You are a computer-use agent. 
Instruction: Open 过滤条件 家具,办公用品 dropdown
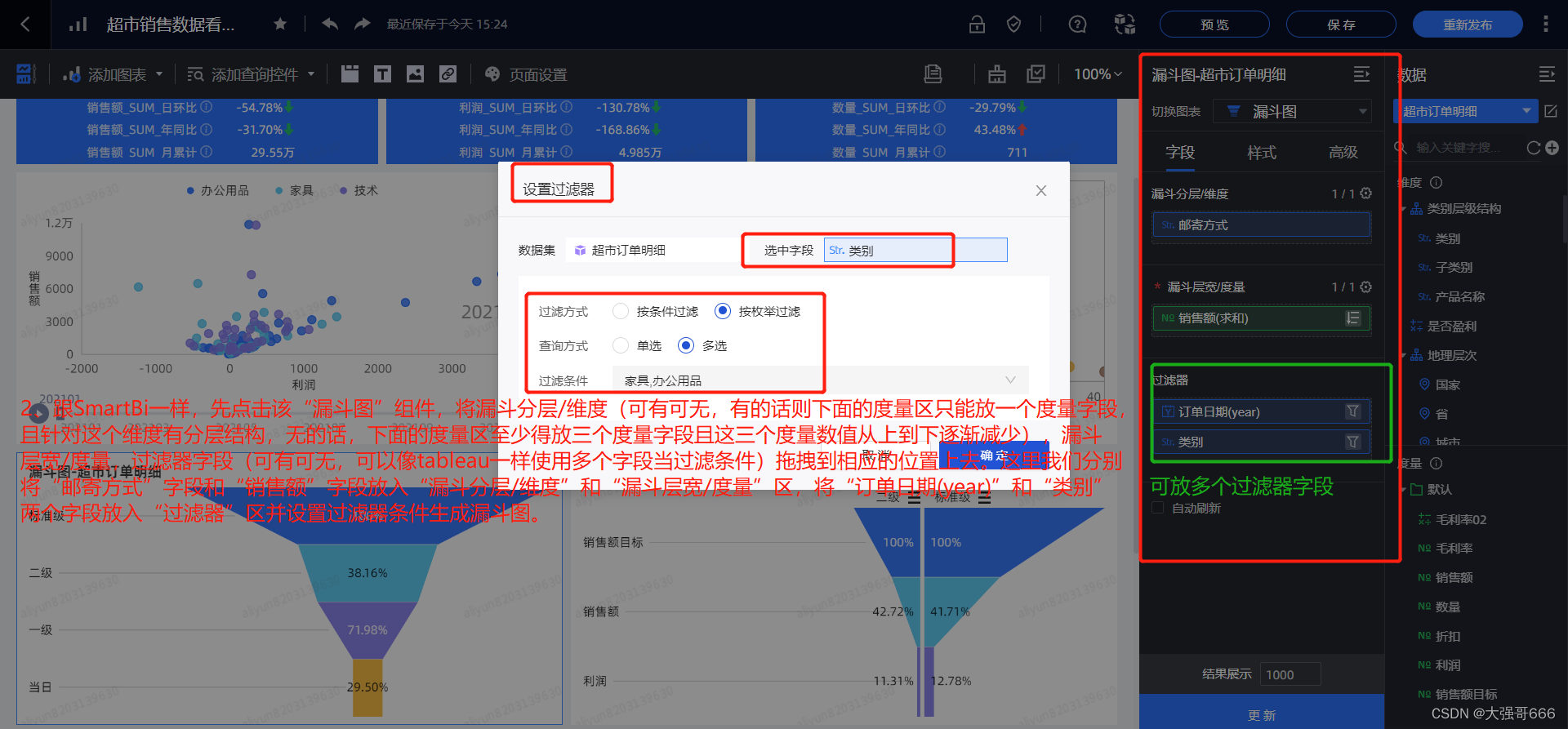tap(820, 380)
